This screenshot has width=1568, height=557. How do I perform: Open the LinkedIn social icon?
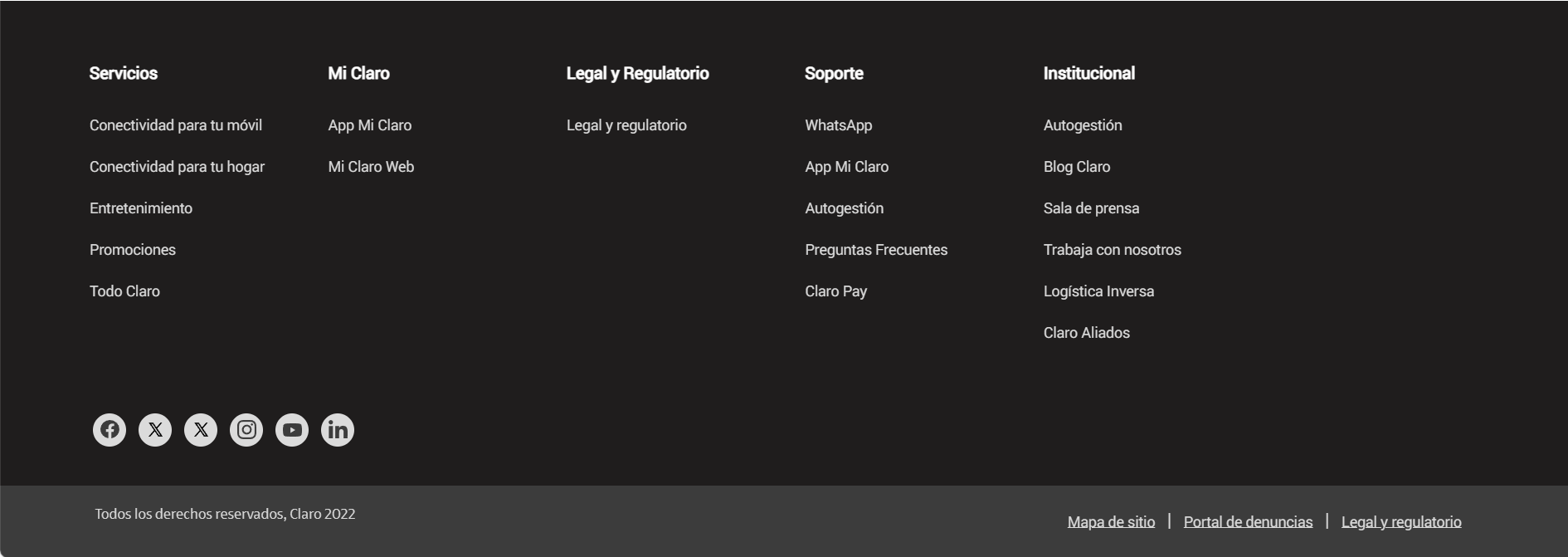pyautogui.click(x=338, y=430)
